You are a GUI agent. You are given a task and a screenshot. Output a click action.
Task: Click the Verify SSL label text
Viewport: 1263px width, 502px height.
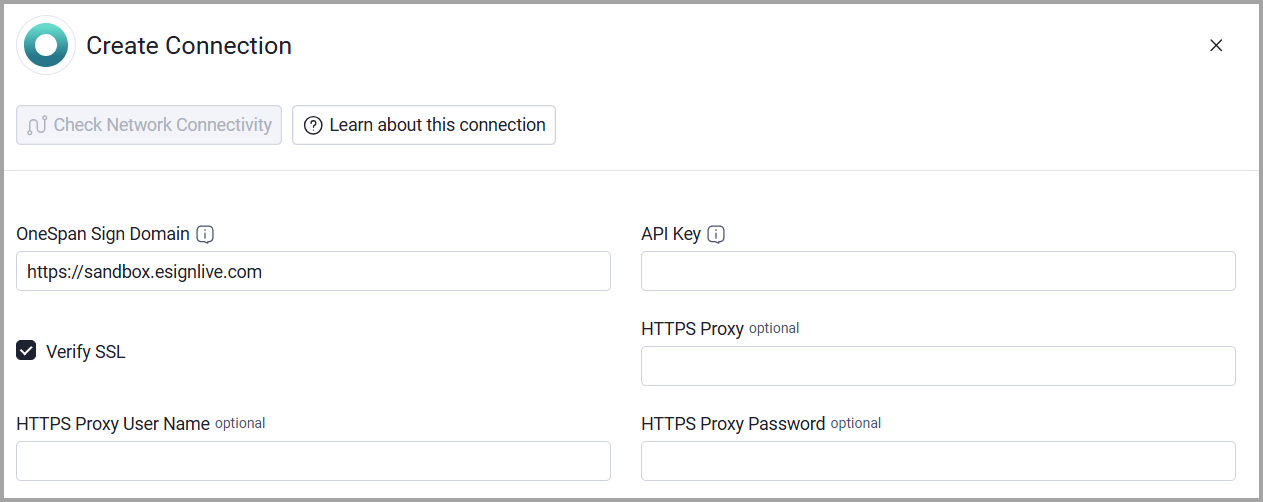point(86,352)
